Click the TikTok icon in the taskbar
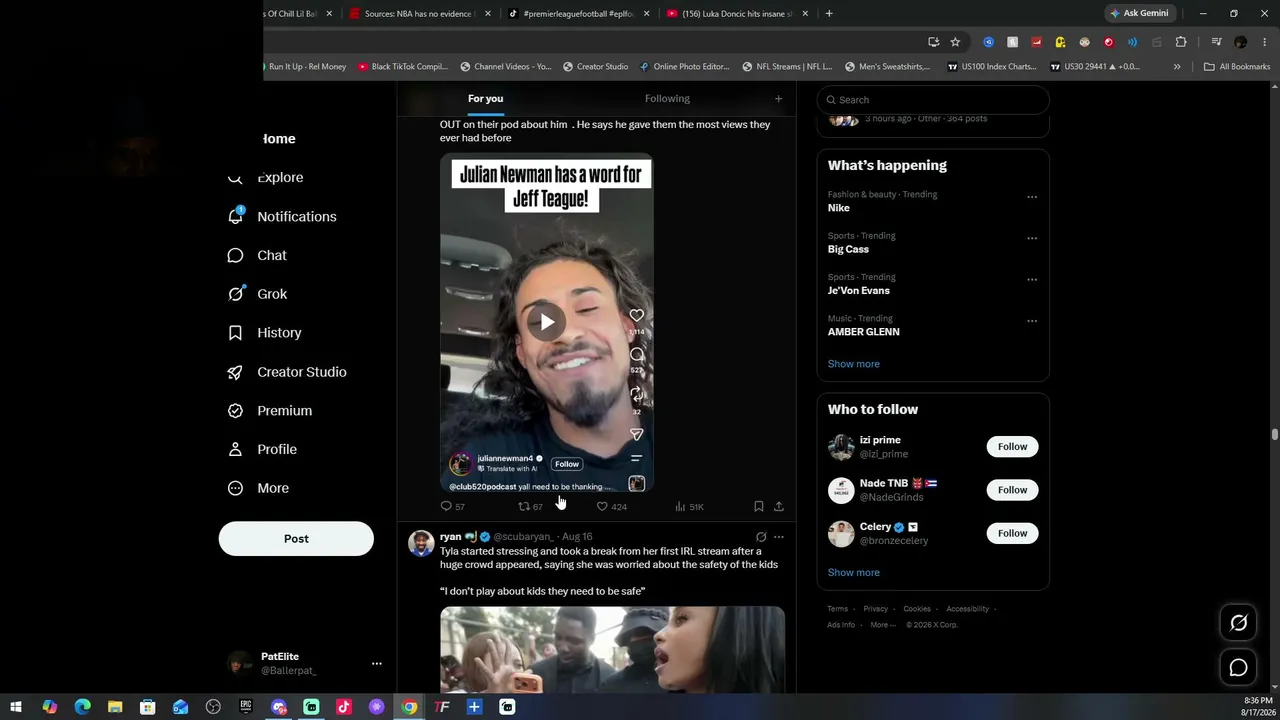This screenshot has height=720, width=1280. click(344, 707)
